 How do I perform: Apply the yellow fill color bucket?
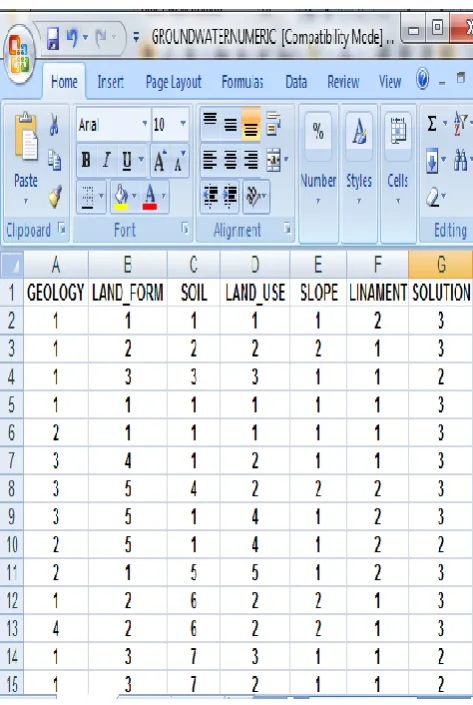121,197
